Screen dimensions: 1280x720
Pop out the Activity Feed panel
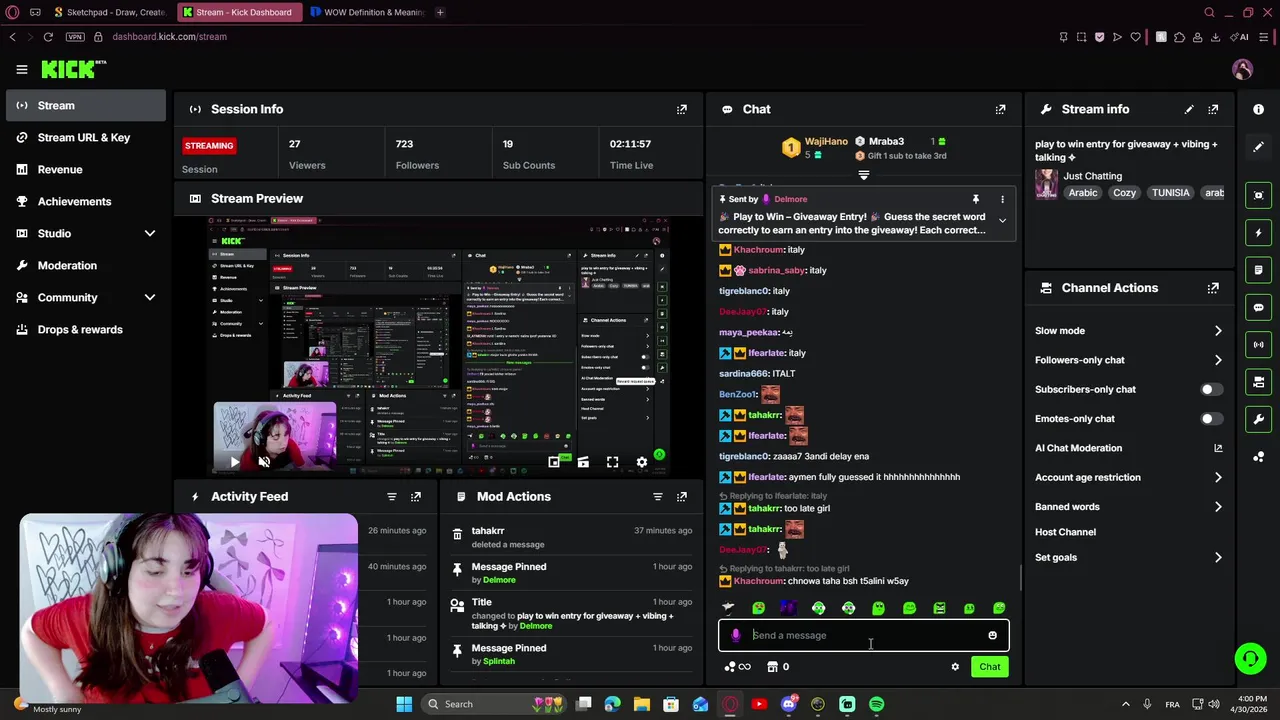coord(416,496)
